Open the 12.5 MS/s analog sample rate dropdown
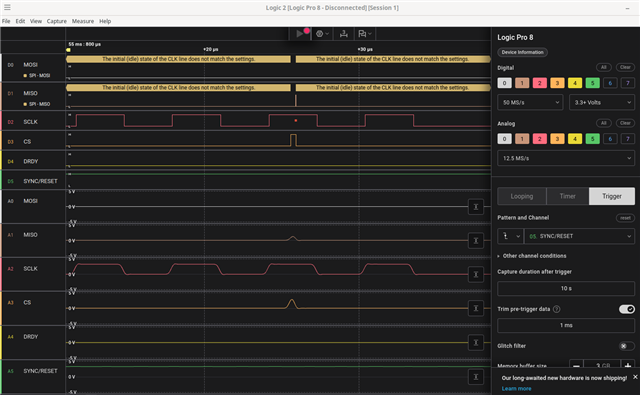 pyautogui.click(x=566, y=158)
